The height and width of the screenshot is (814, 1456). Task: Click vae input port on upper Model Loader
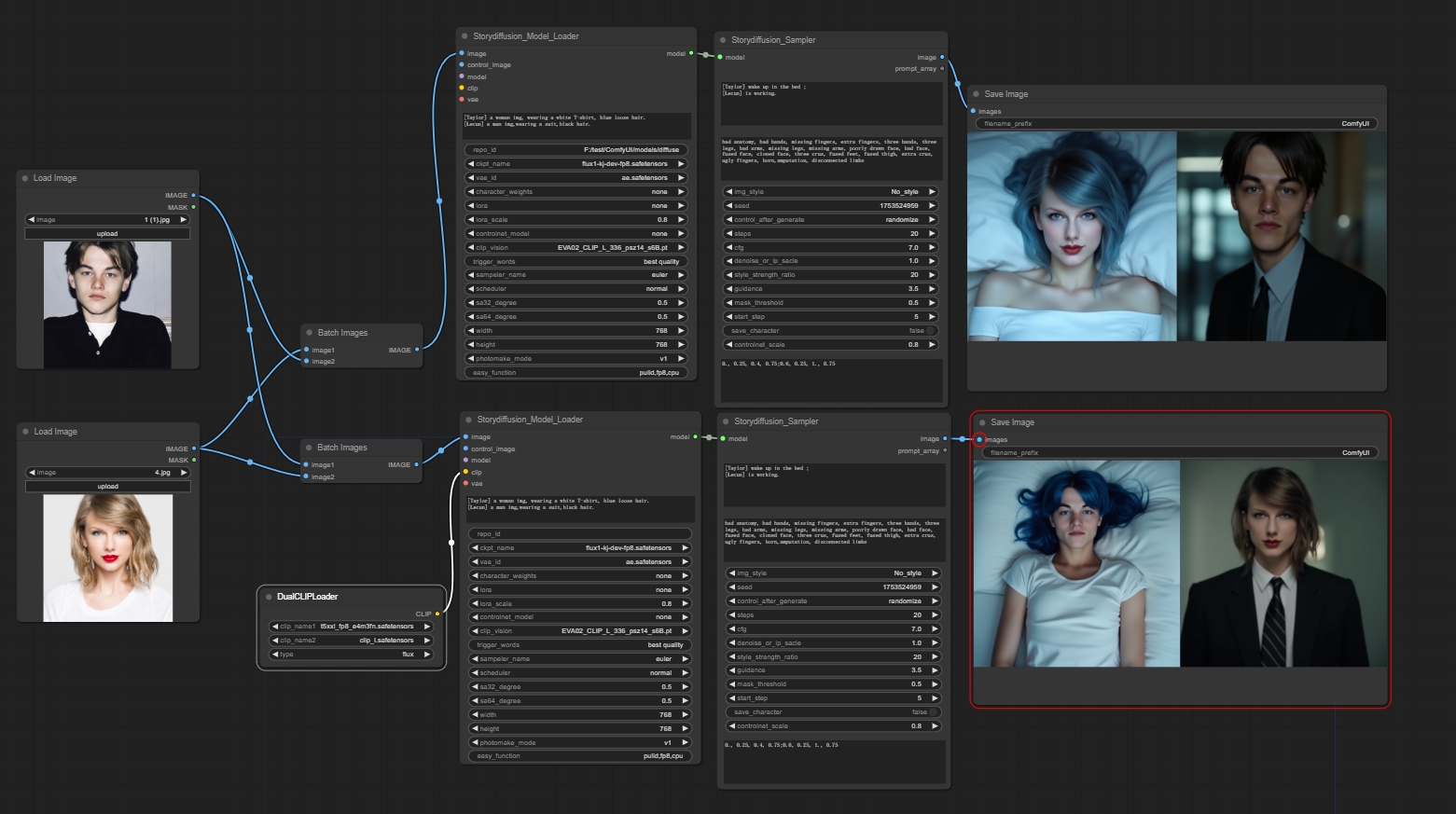click(x=462, y=99)
